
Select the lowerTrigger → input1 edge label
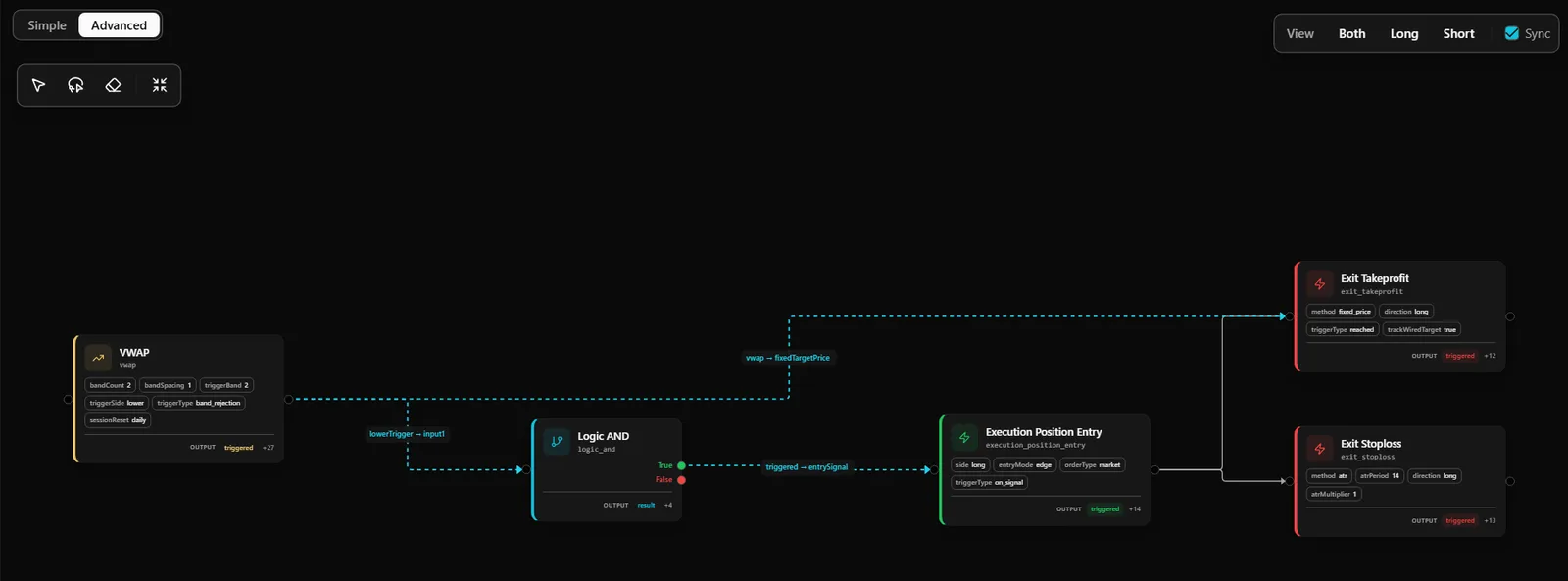pos(407,434)
